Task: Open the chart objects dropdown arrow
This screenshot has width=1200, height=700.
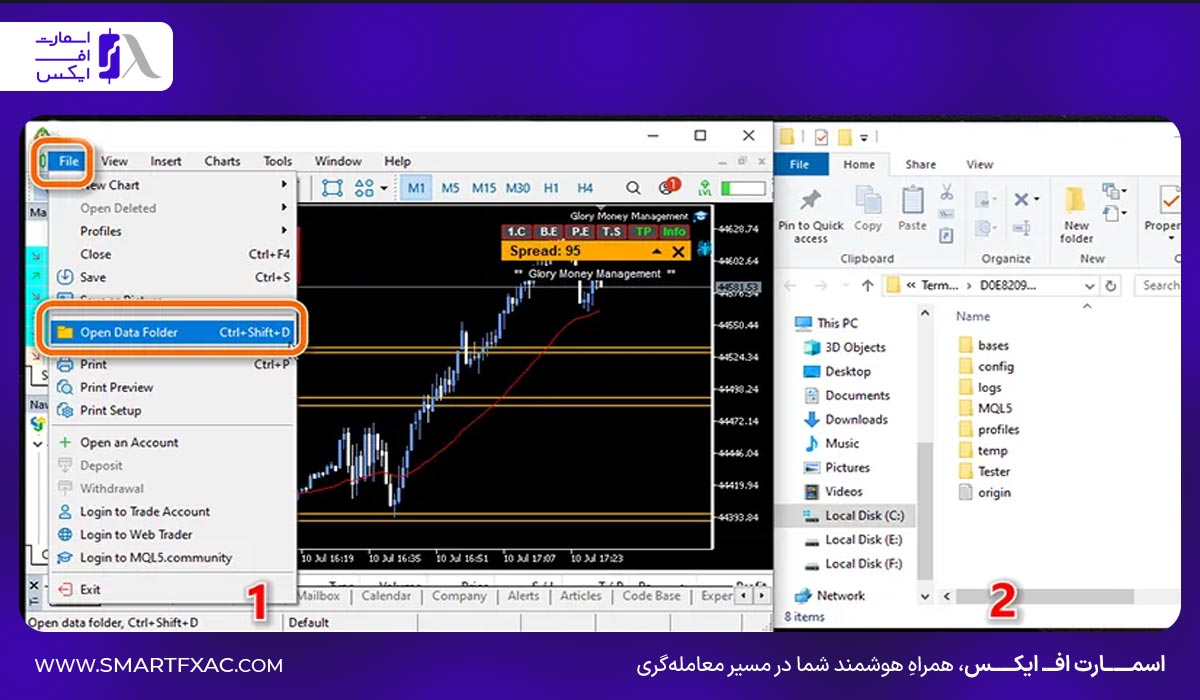Action: point(383,188)
